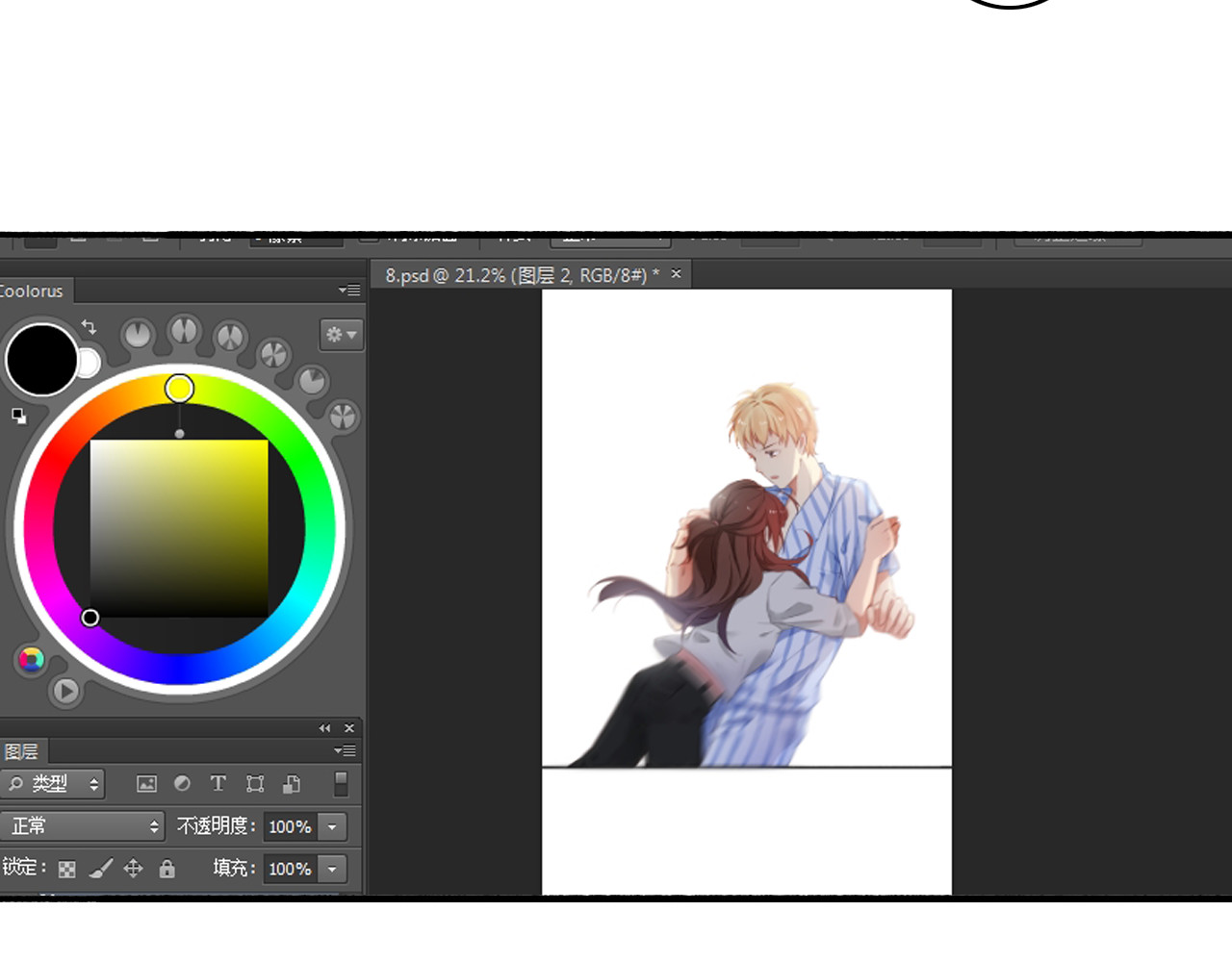Click the color mixer icon below the wheel
Screen dimensions: 1232x962
[31, 659]
